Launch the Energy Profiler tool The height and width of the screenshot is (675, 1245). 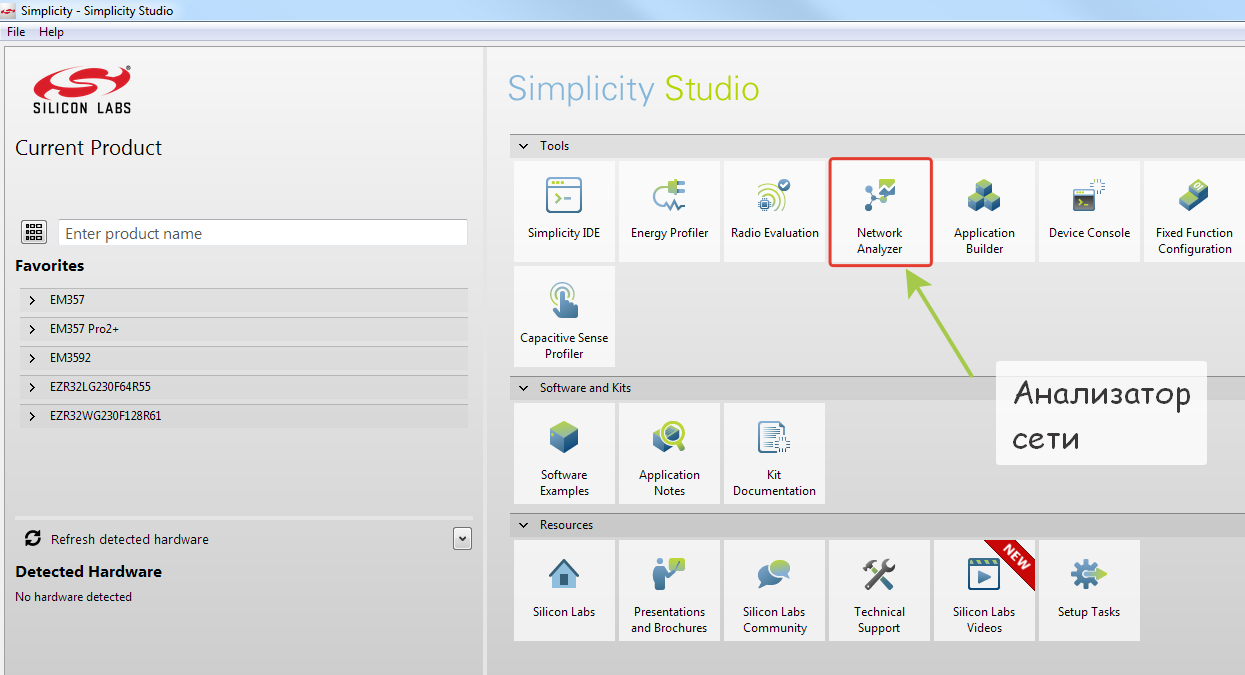click(669, 212)
